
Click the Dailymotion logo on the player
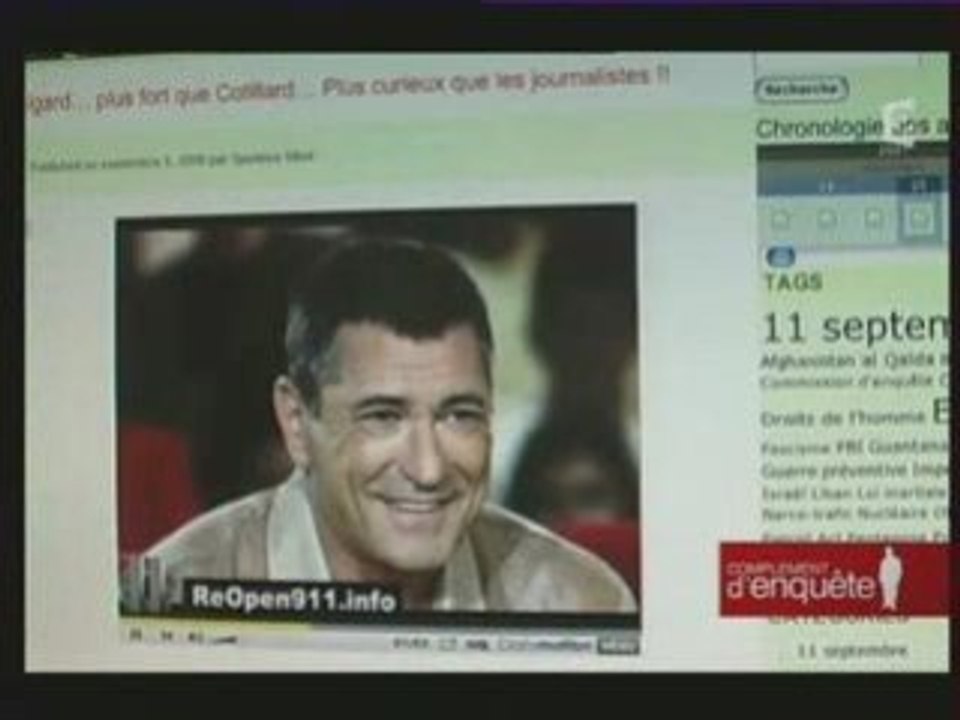click(x=544, y=645)
